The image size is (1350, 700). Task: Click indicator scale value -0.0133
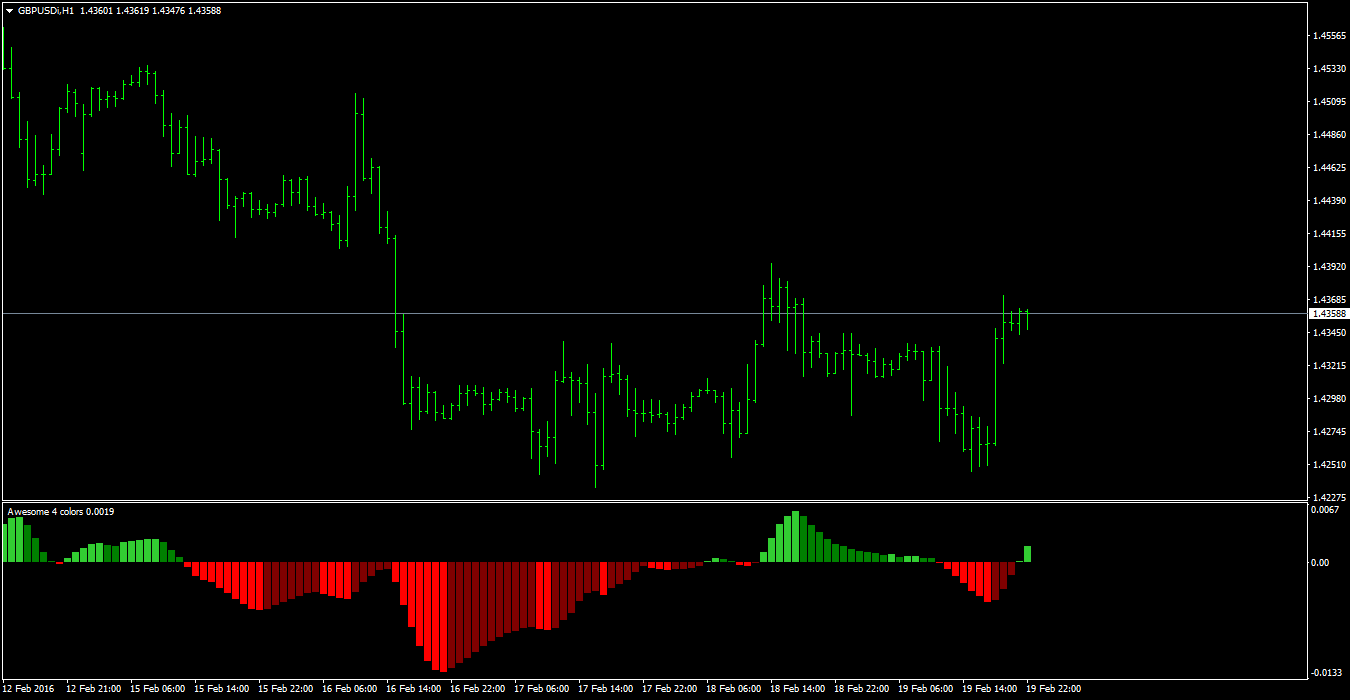(1327, 673)
